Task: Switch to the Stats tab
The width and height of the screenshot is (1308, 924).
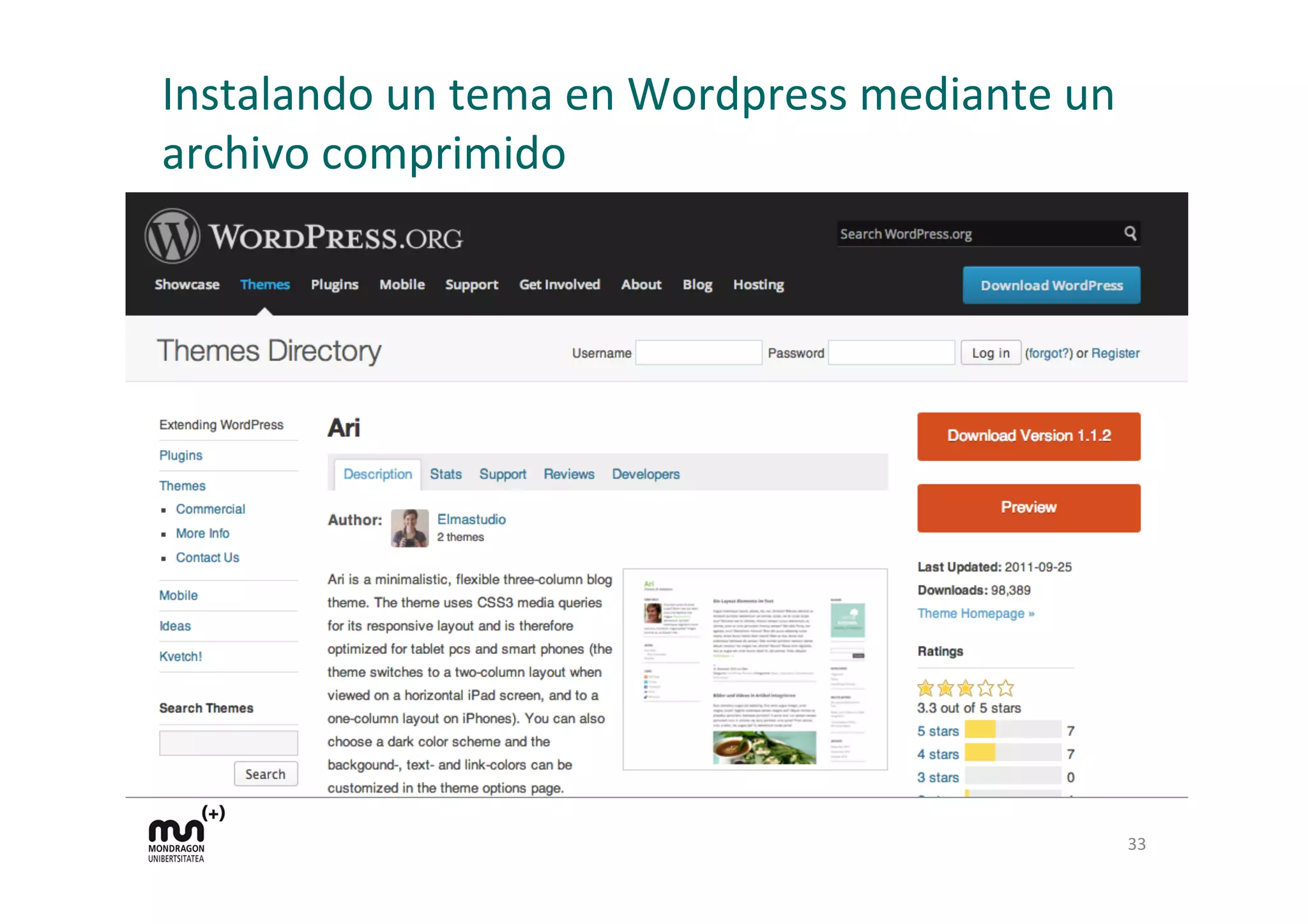Action: tap(445, 474)
